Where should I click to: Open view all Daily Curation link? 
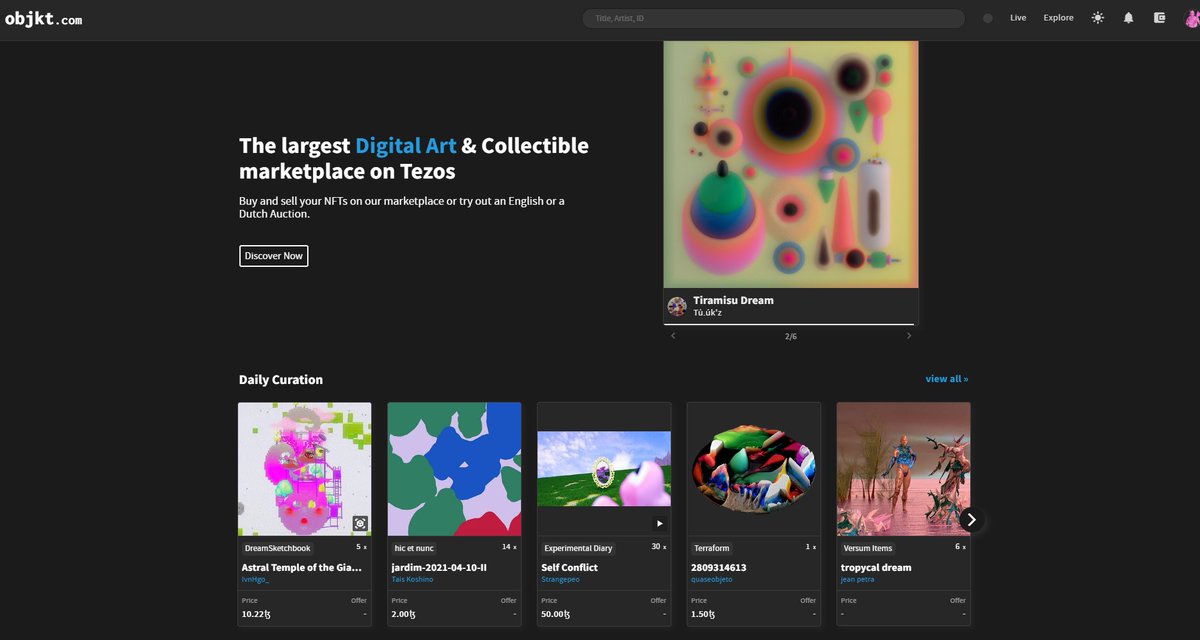click(x=946, y=378)
